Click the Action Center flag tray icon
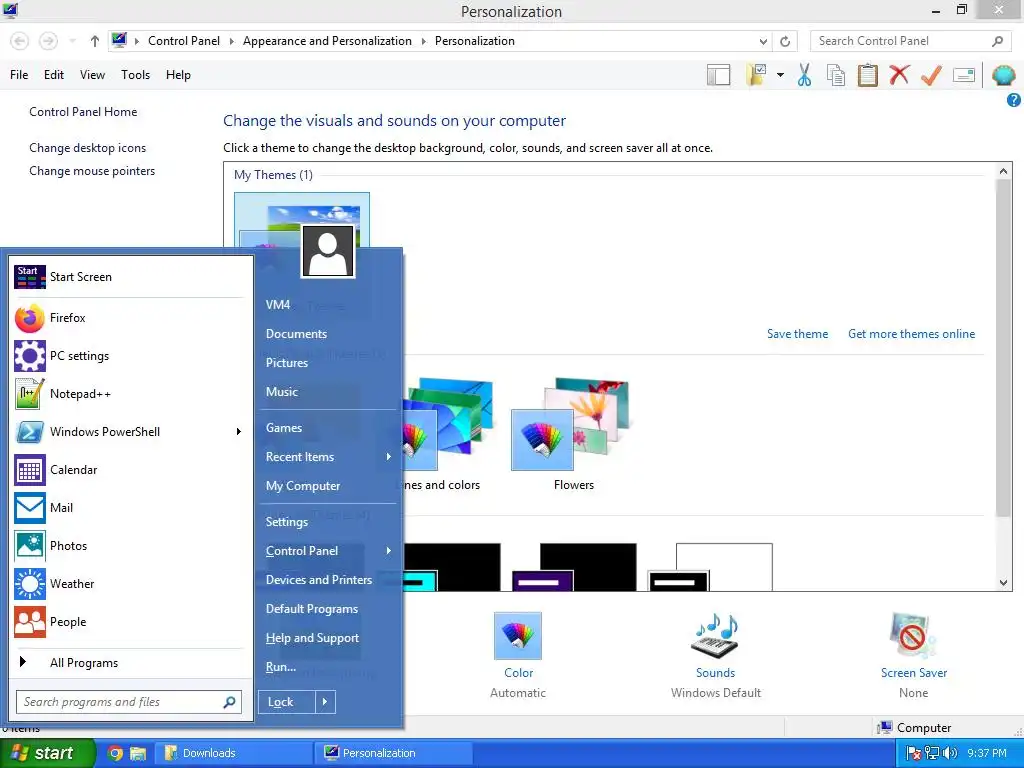1024x768 pixels. pos(914,753)
